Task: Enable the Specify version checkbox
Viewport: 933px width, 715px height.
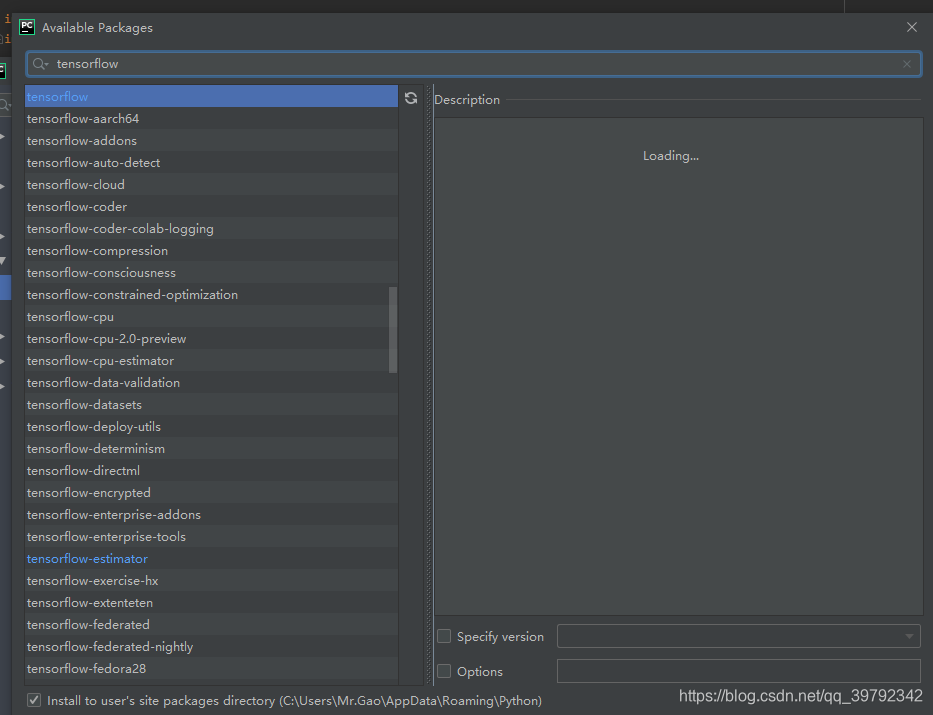Action: [444, 636]
